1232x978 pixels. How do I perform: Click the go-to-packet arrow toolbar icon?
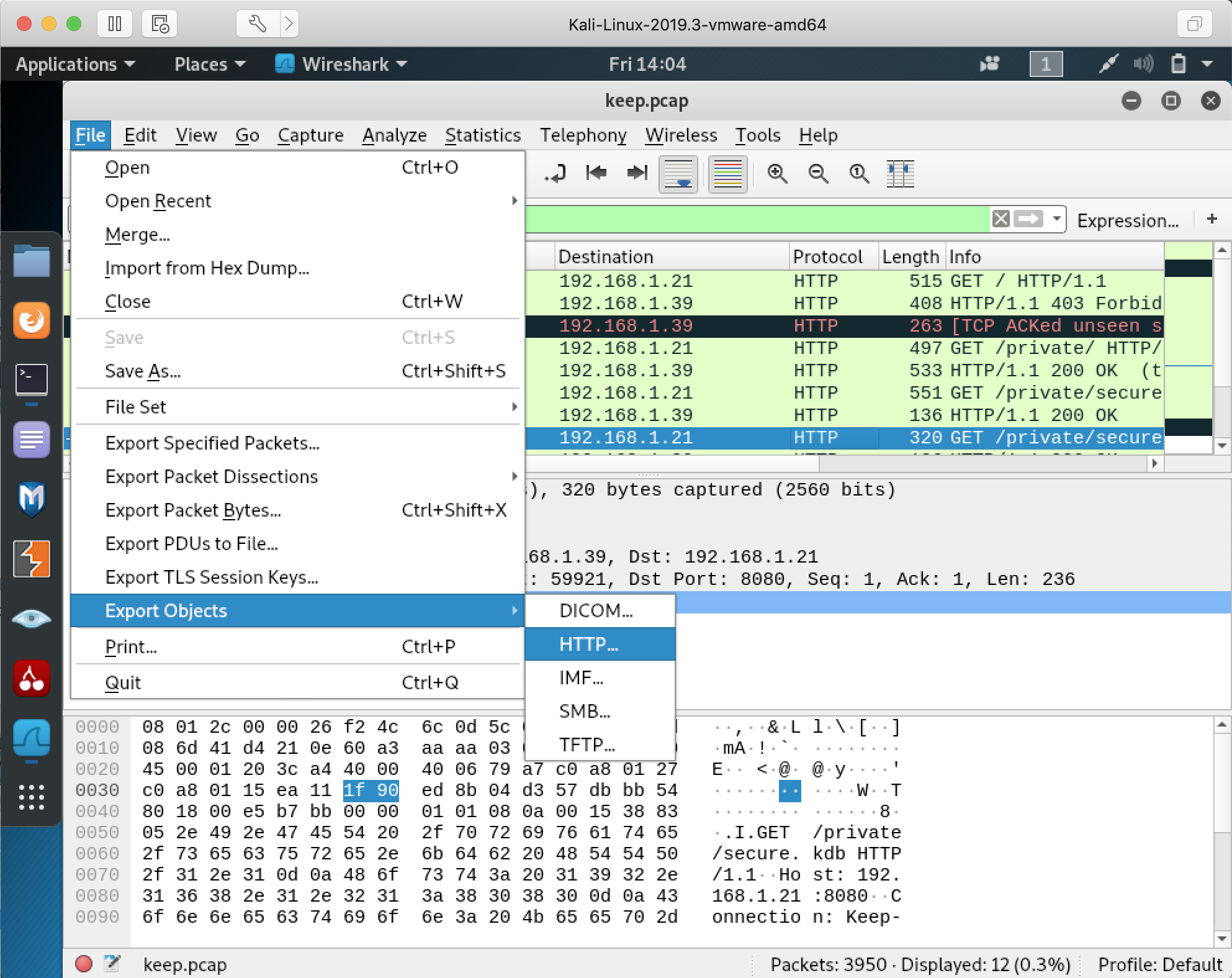[x=555, y=174]
